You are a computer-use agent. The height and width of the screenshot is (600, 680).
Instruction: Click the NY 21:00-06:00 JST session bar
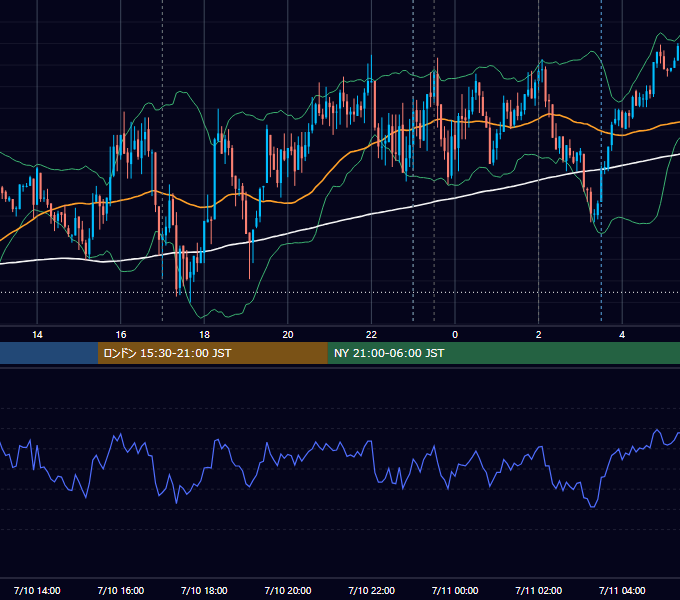coord(503,353)
